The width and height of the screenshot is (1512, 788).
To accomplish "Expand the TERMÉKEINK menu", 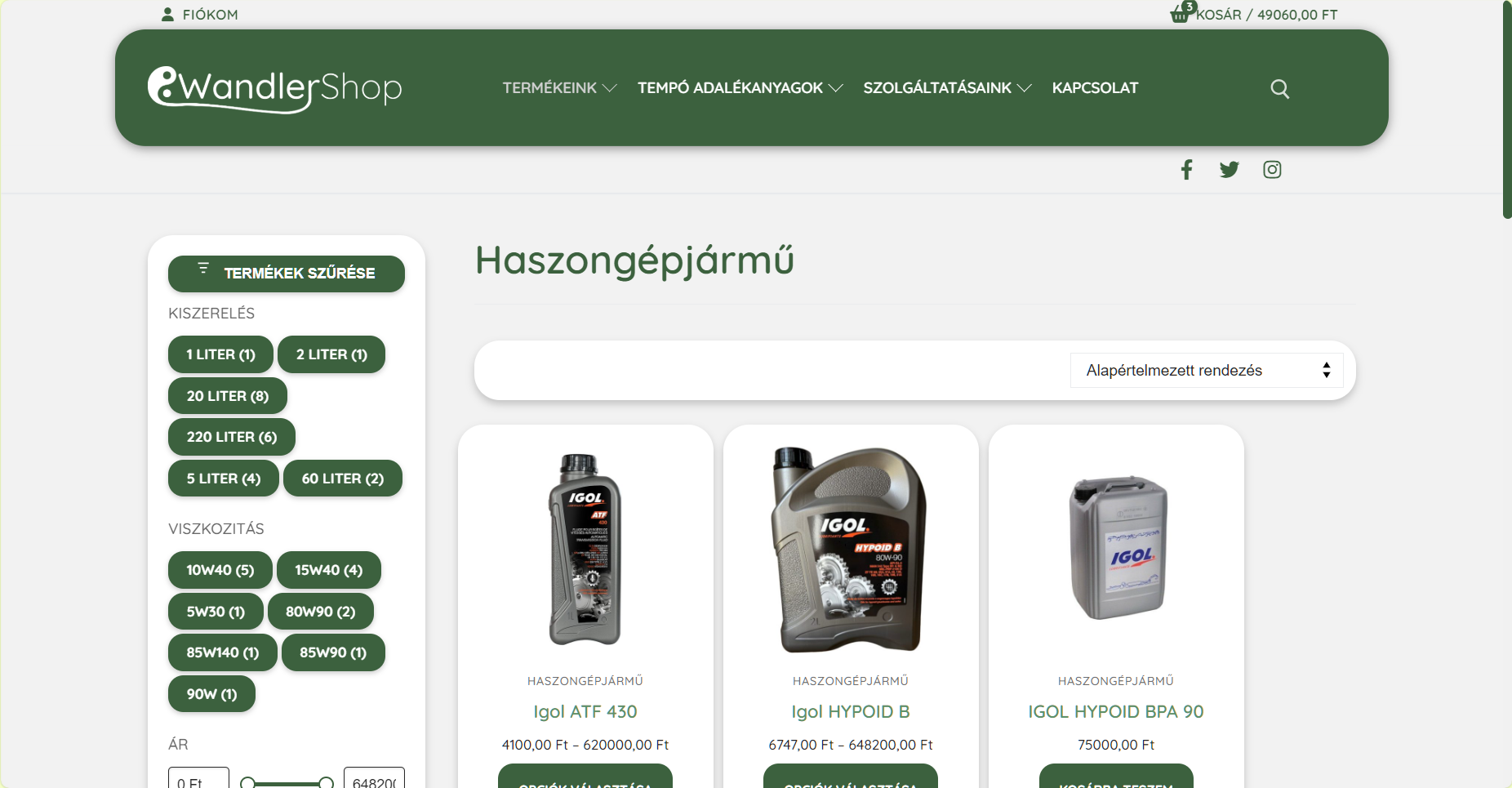I will pos(559,87).
